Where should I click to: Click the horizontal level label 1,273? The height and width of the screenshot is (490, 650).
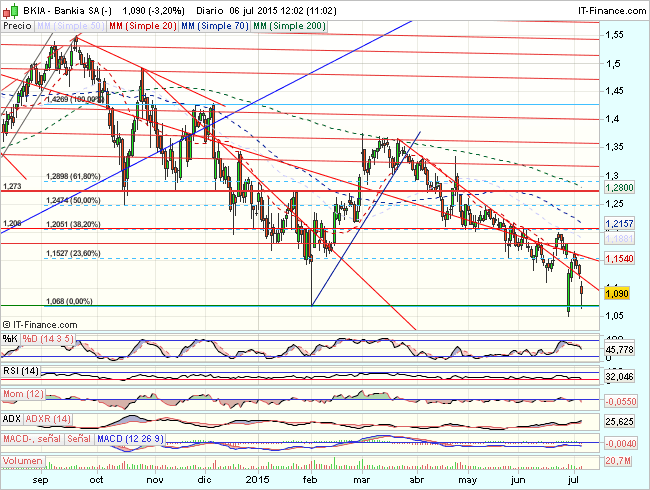point(12,187)
